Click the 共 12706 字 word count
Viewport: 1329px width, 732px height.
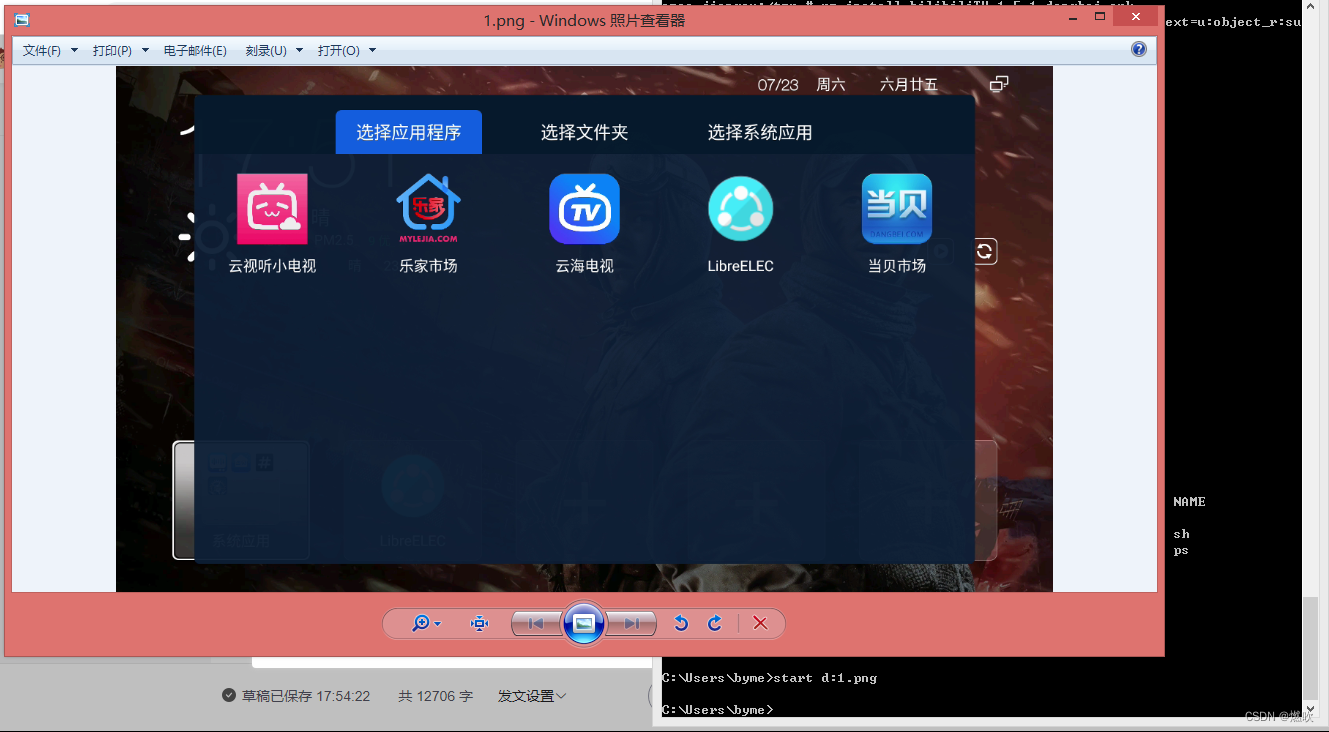pyautogui.click(x=435, y=696)
